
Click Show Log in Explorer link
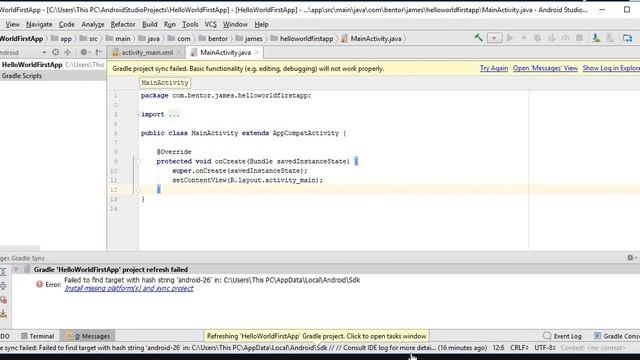click(611, 68)
